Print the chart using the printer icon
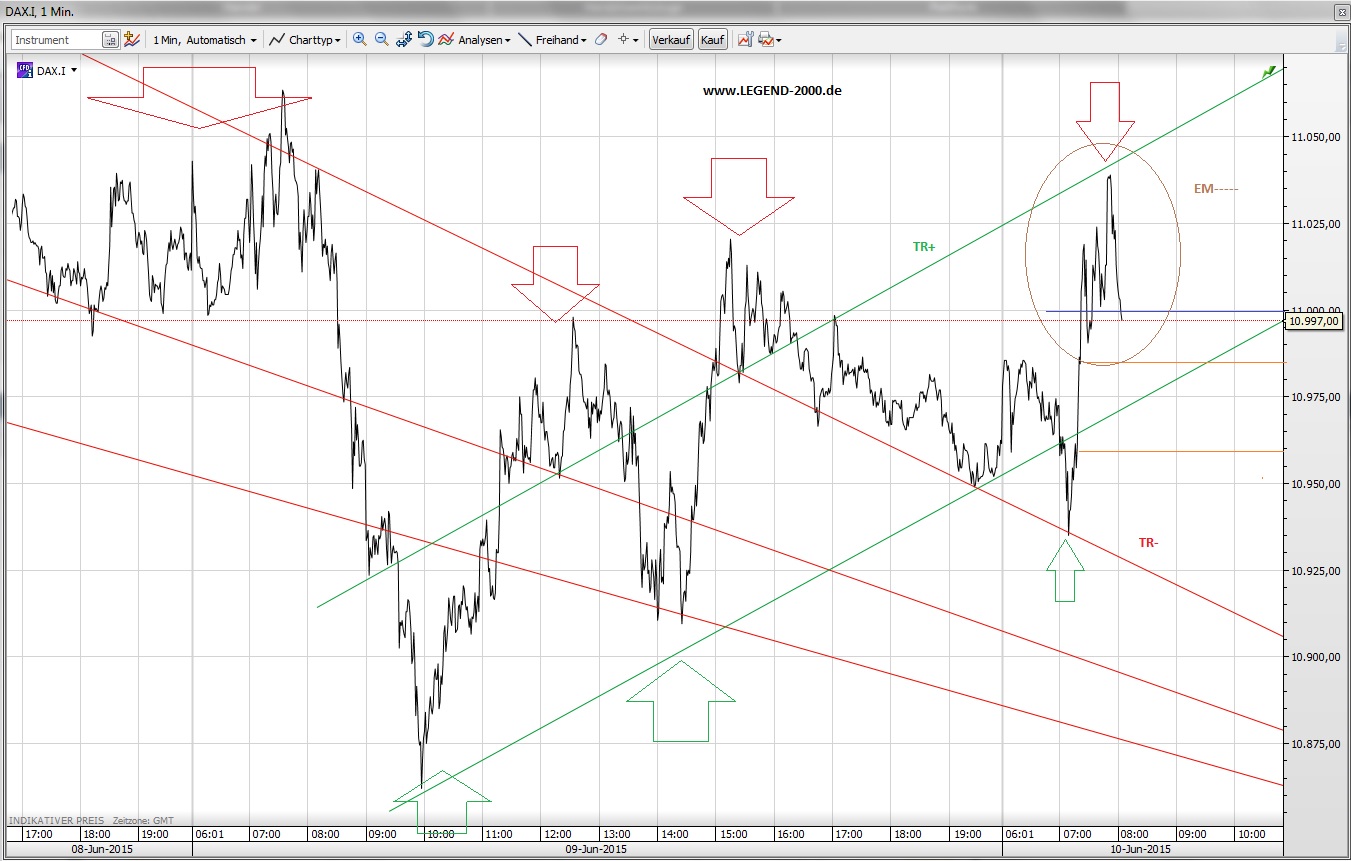Image resolution: width=1351 pixels, height=861 pixels. point(763,39)
